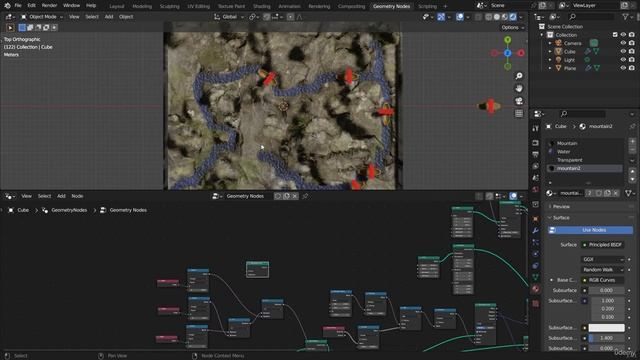Open the Global transform orientation dropdown
This screenshot has width=640, height=360.
point(229,17)
